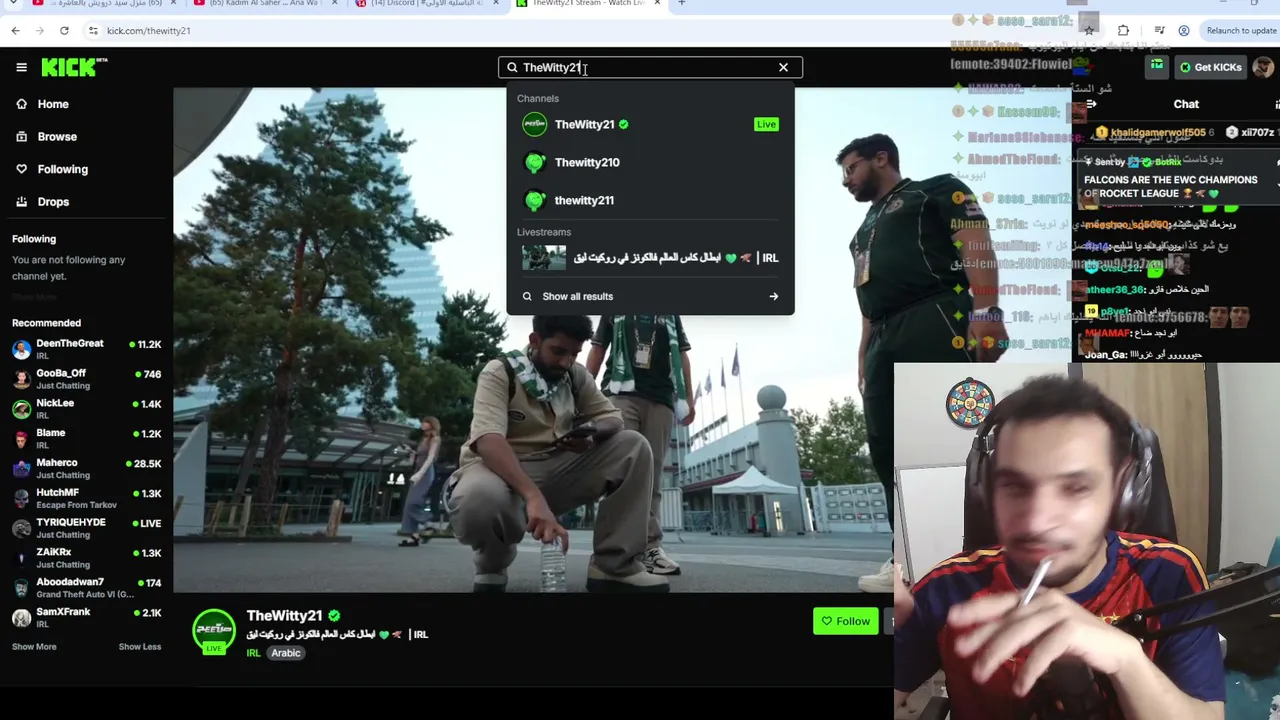1280x720 pixels.
Task: Click the search magnifier icon in search bar
Action: pyautogui.click(x=512, y=67)
